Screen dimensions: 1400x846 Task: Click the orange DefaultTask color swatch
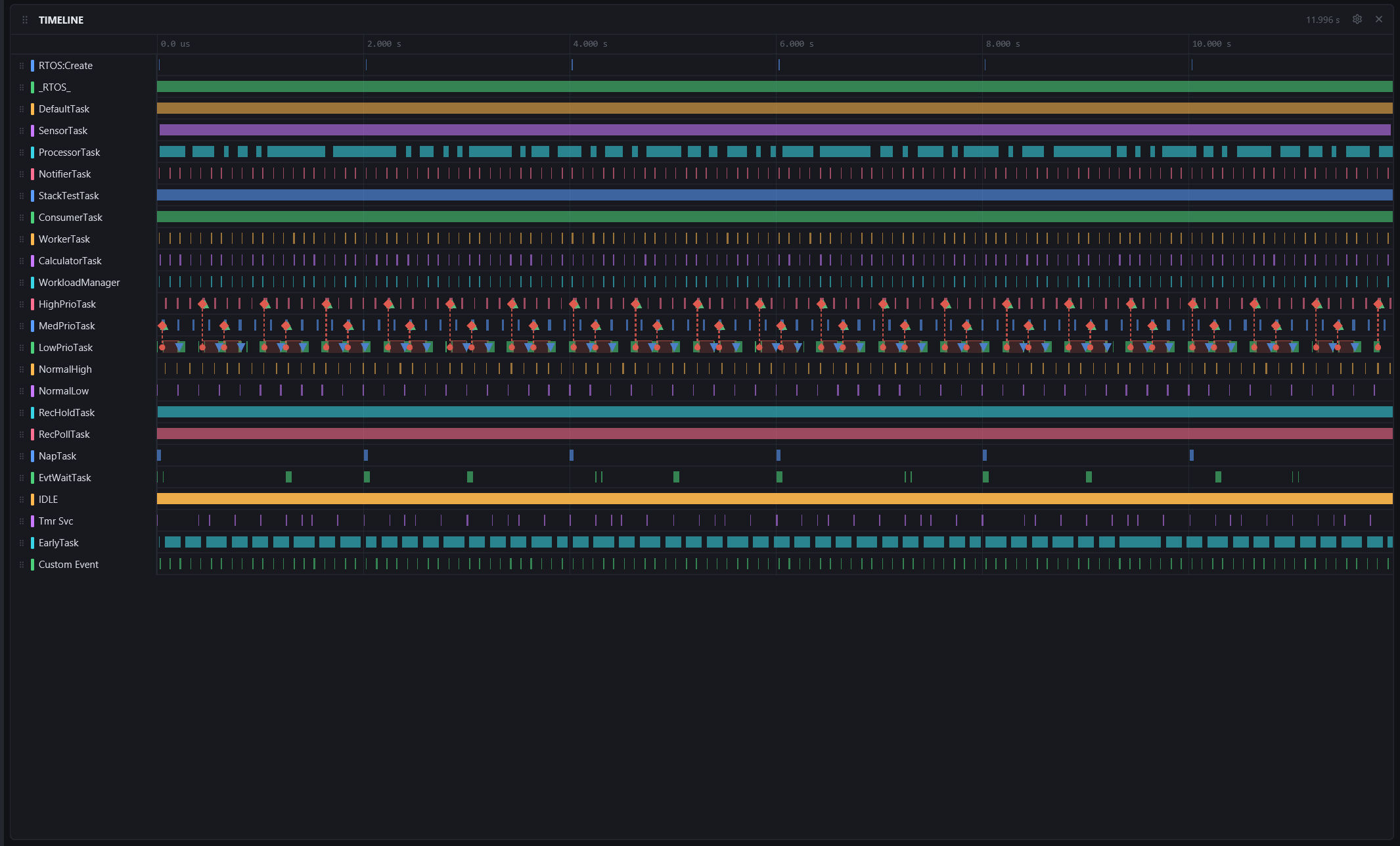point(32,109)
